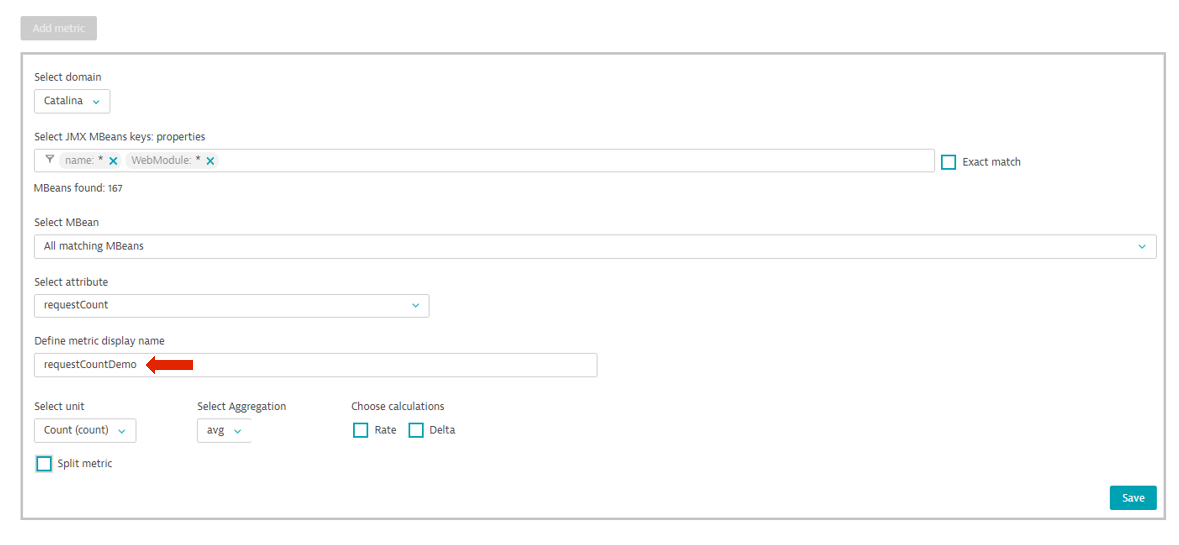The image size is (1179, 545).
Task: Open the Count (count) unit dropdown
Action: [x=85, y=431]
